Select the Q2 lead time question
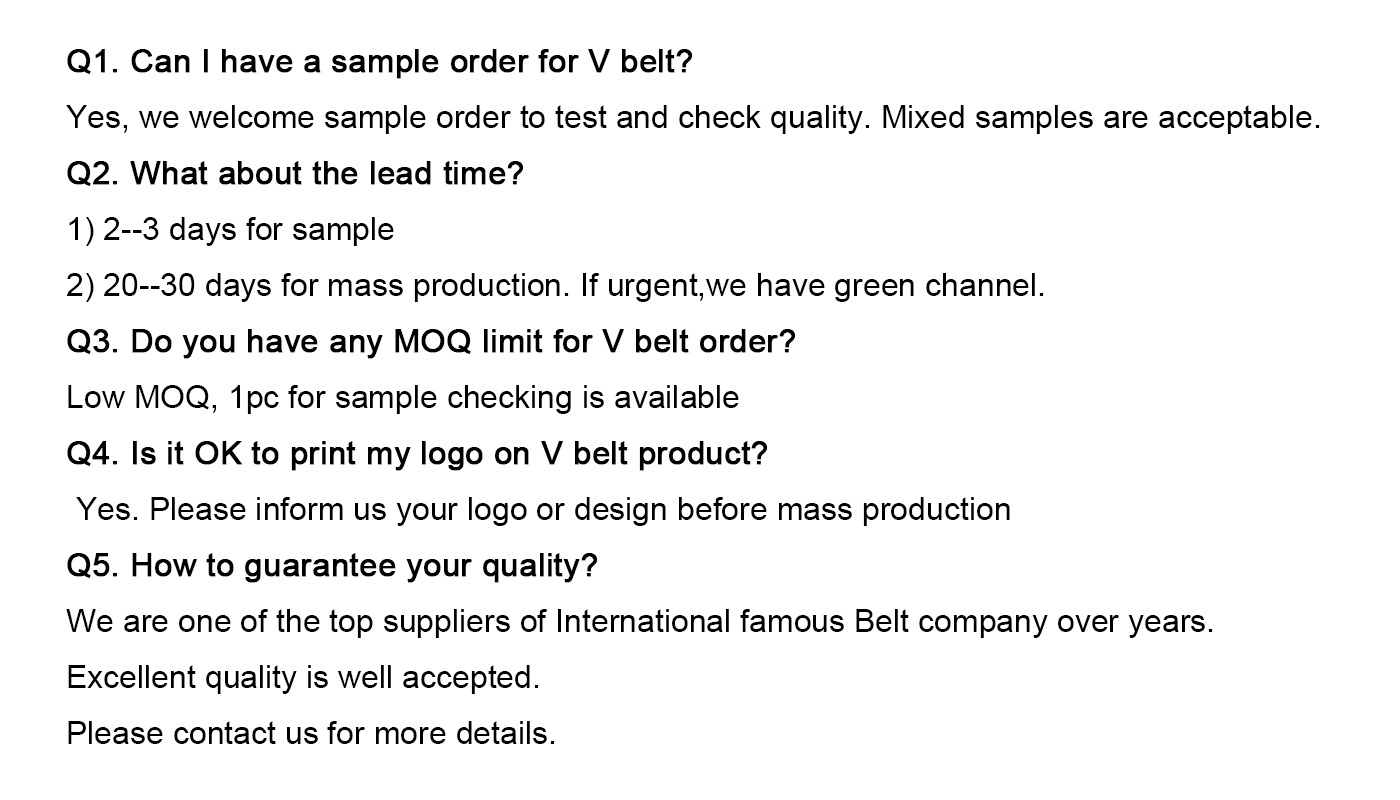The height and width of the screenshot is (800, 1400). [x=295, y=174]
